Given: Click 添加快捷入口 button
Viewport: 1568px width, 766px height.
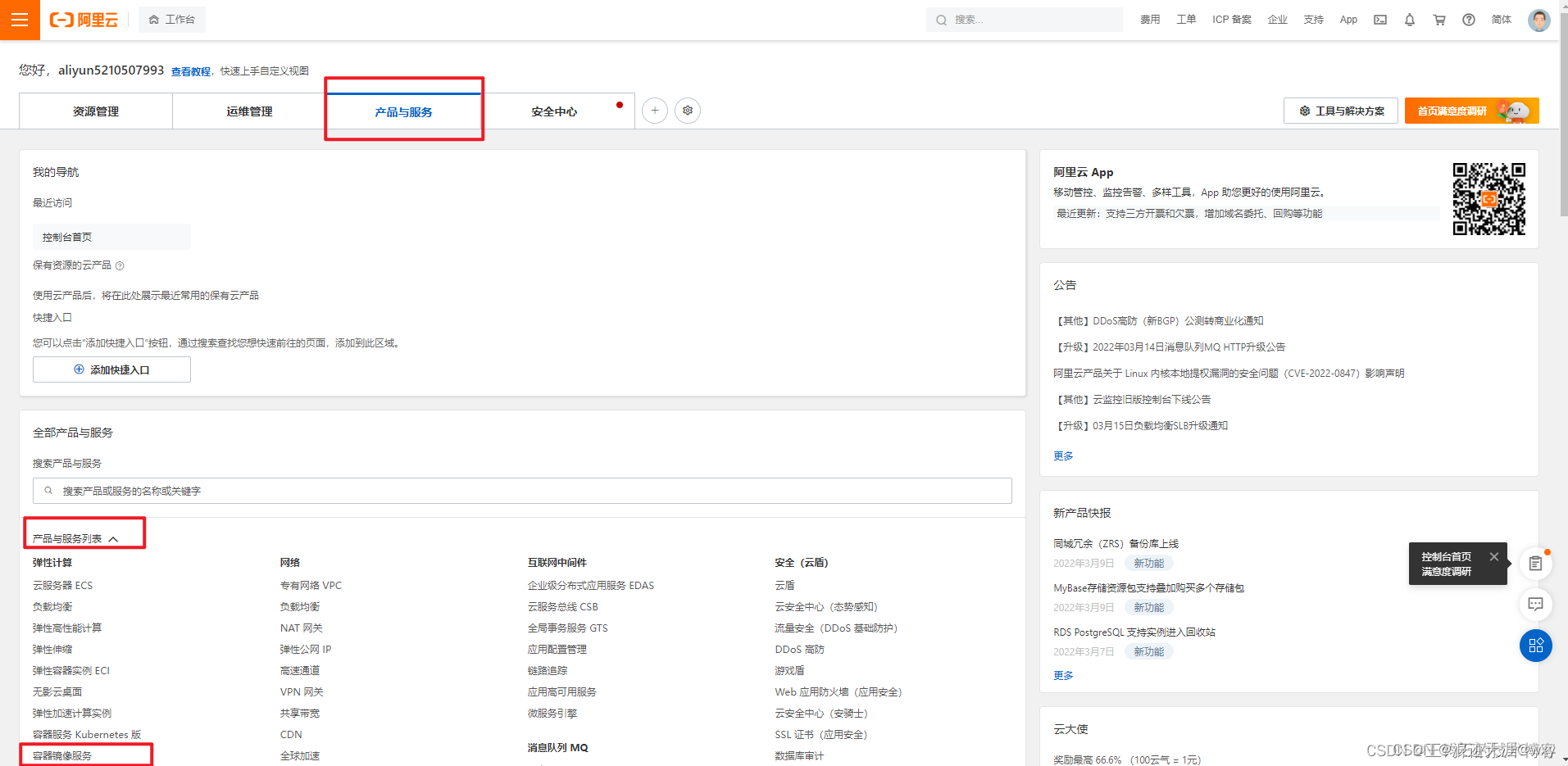Looking at the screenshot, I should [x=111, y=369].
